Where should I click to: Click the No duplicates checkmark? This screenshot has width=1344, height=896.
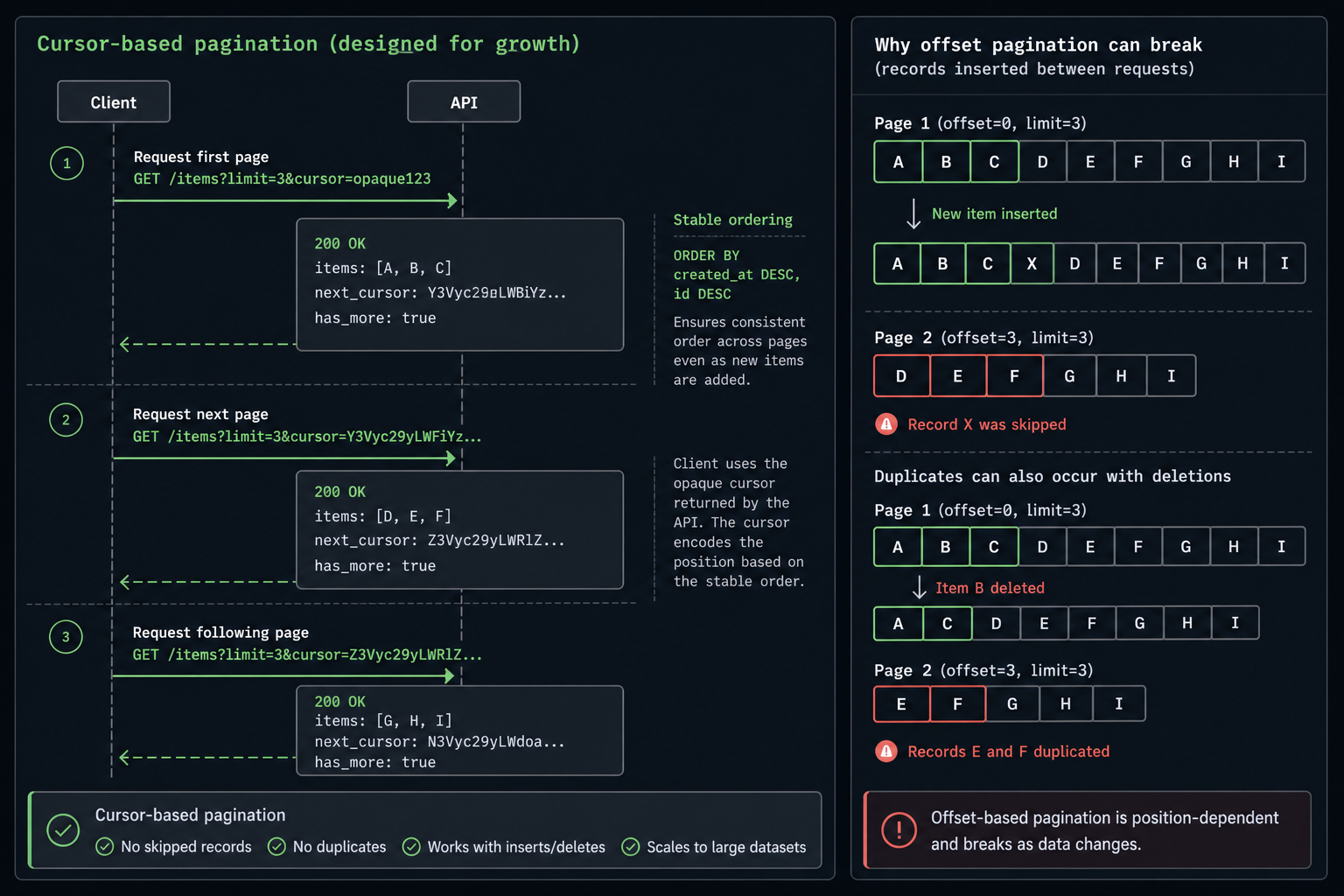276,846
